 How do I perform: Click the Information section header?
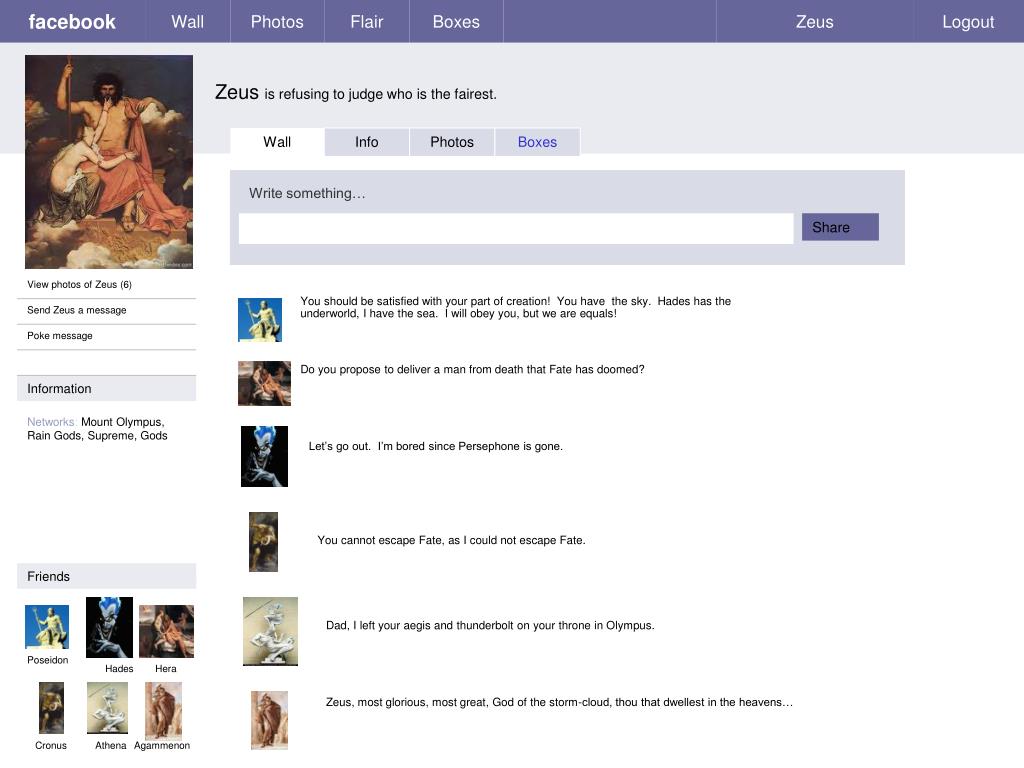click(106, 389)
